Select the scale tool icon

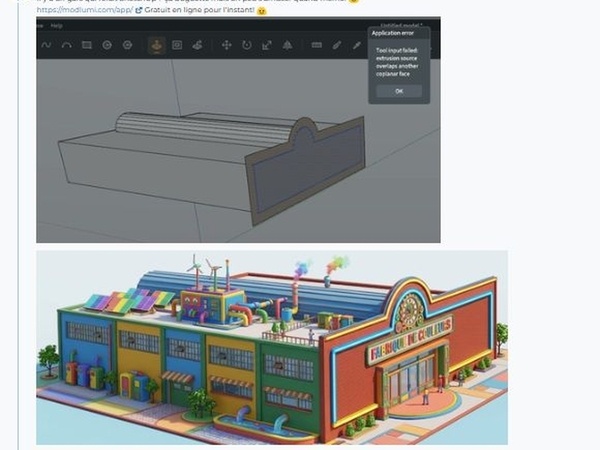pos(267,45)
